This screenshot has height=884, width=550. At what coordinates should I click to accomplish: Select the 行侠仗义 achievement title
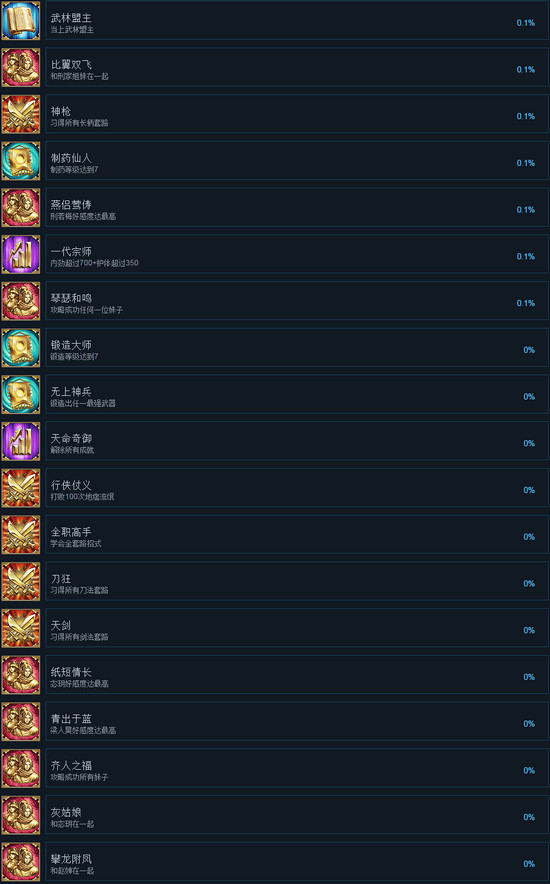(71, 485)
